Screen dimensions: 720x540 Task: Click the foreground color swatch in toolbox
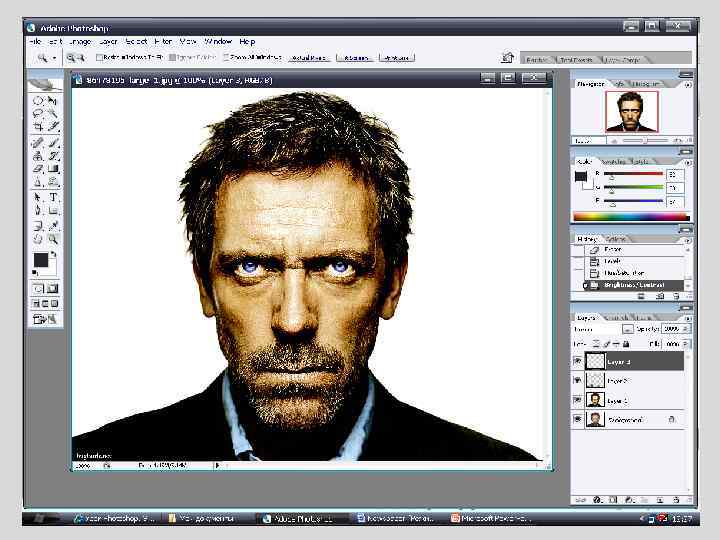point(41,260)
